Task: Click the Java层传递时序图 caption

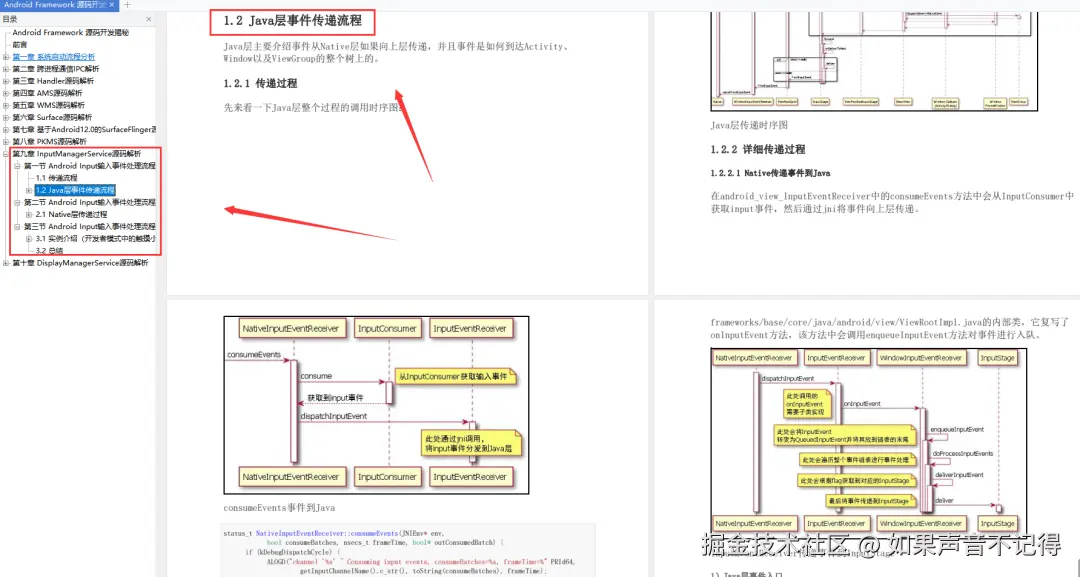Action: coord(749,125)
